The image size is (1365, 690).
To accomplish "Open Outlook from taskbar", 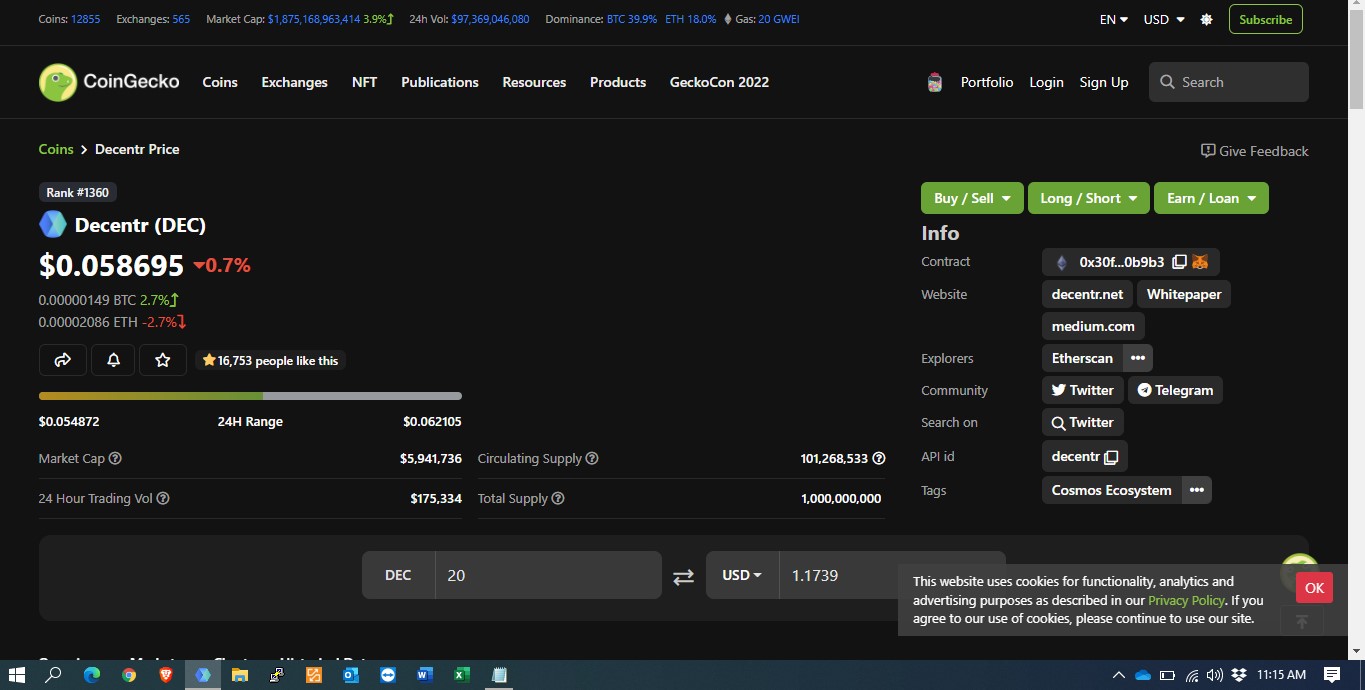I will click(351, 675).
